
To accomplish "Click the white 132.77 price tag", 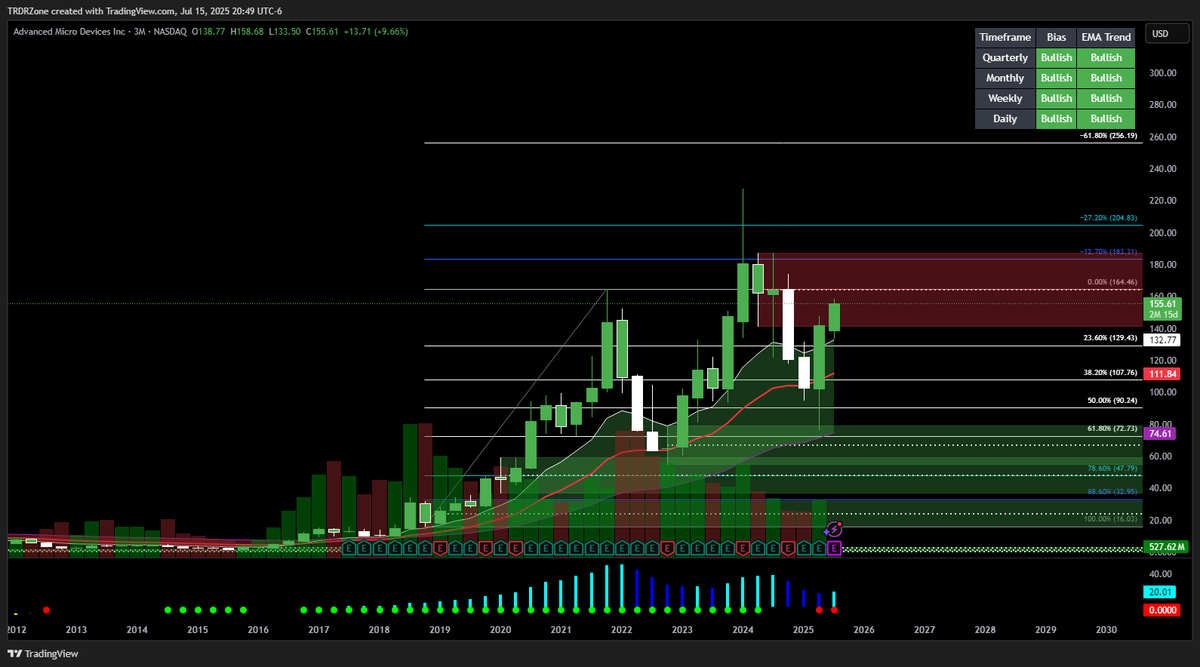I will pos(1164,340).
